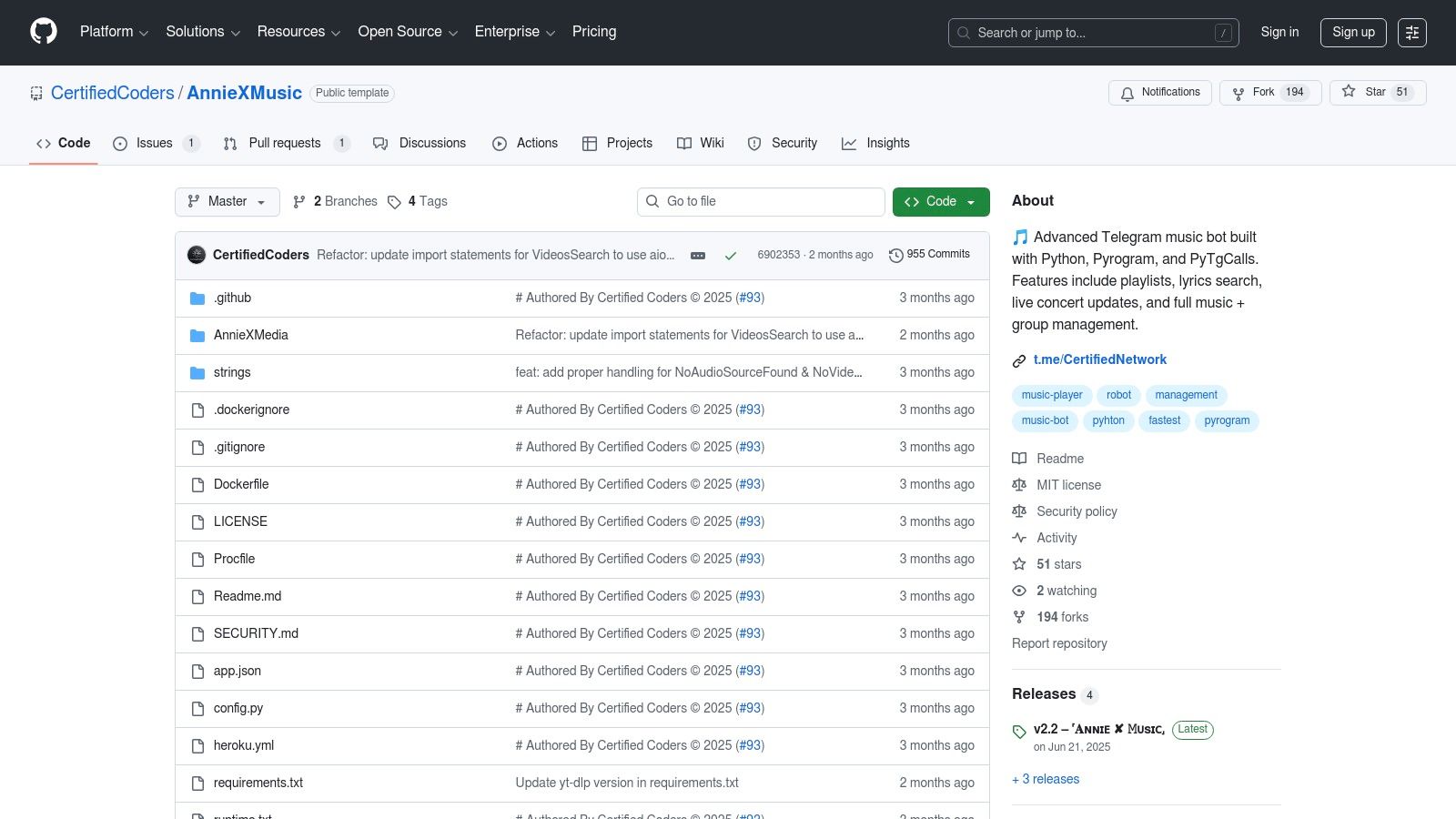Open commit hash 6902353

[x=779, y=255]
